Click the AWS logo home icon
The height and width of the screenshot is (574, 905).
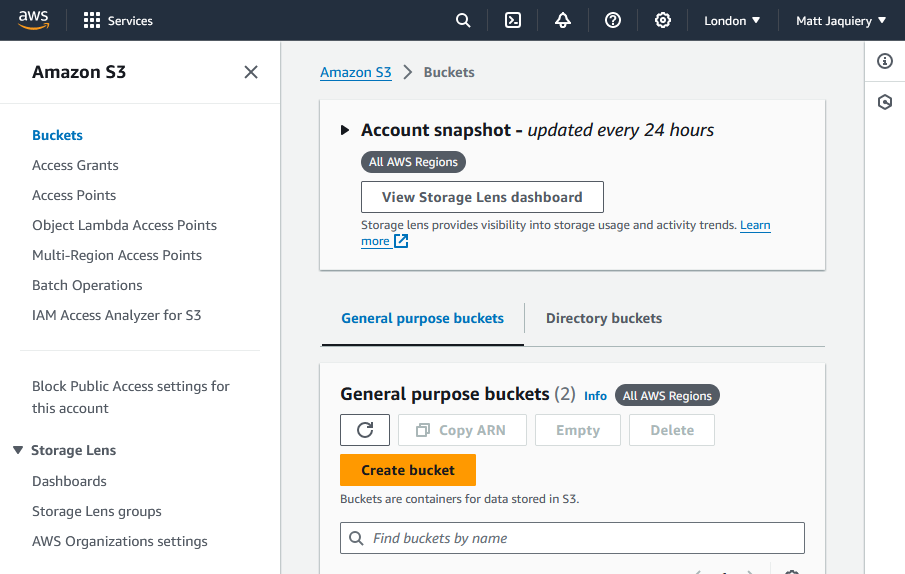[33, 20]
